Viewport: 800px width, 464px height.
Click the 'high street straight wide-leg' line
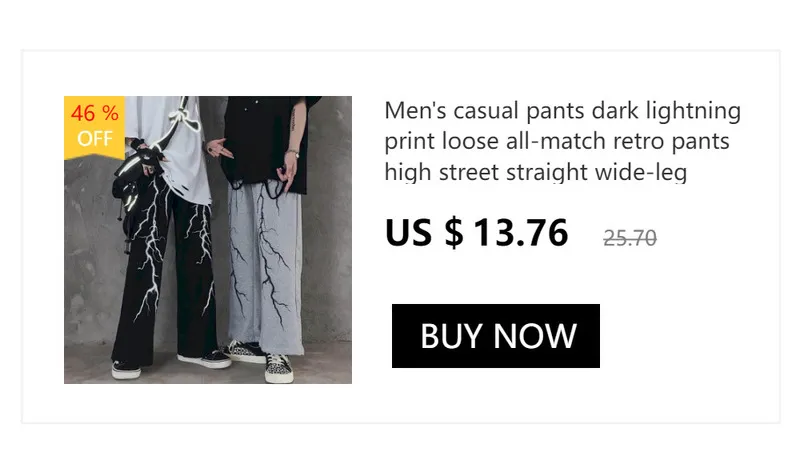(536, 172)
